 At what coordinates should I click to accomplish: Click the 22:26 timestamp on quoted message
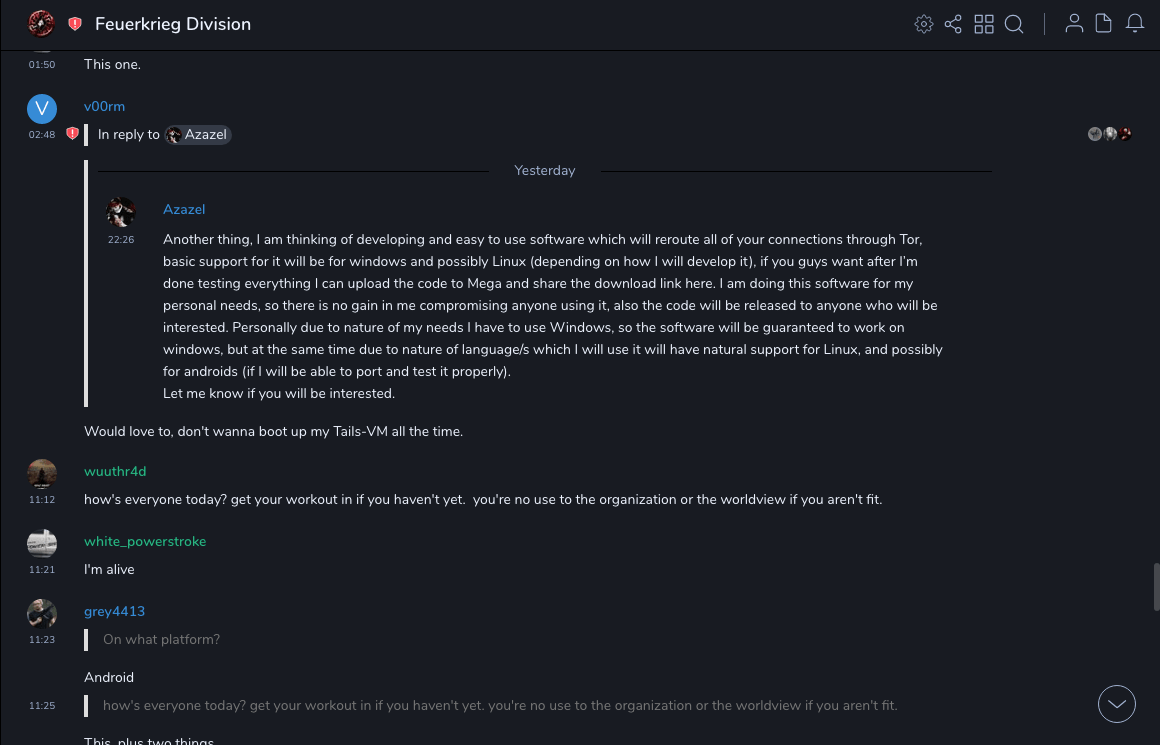point(121,240)
